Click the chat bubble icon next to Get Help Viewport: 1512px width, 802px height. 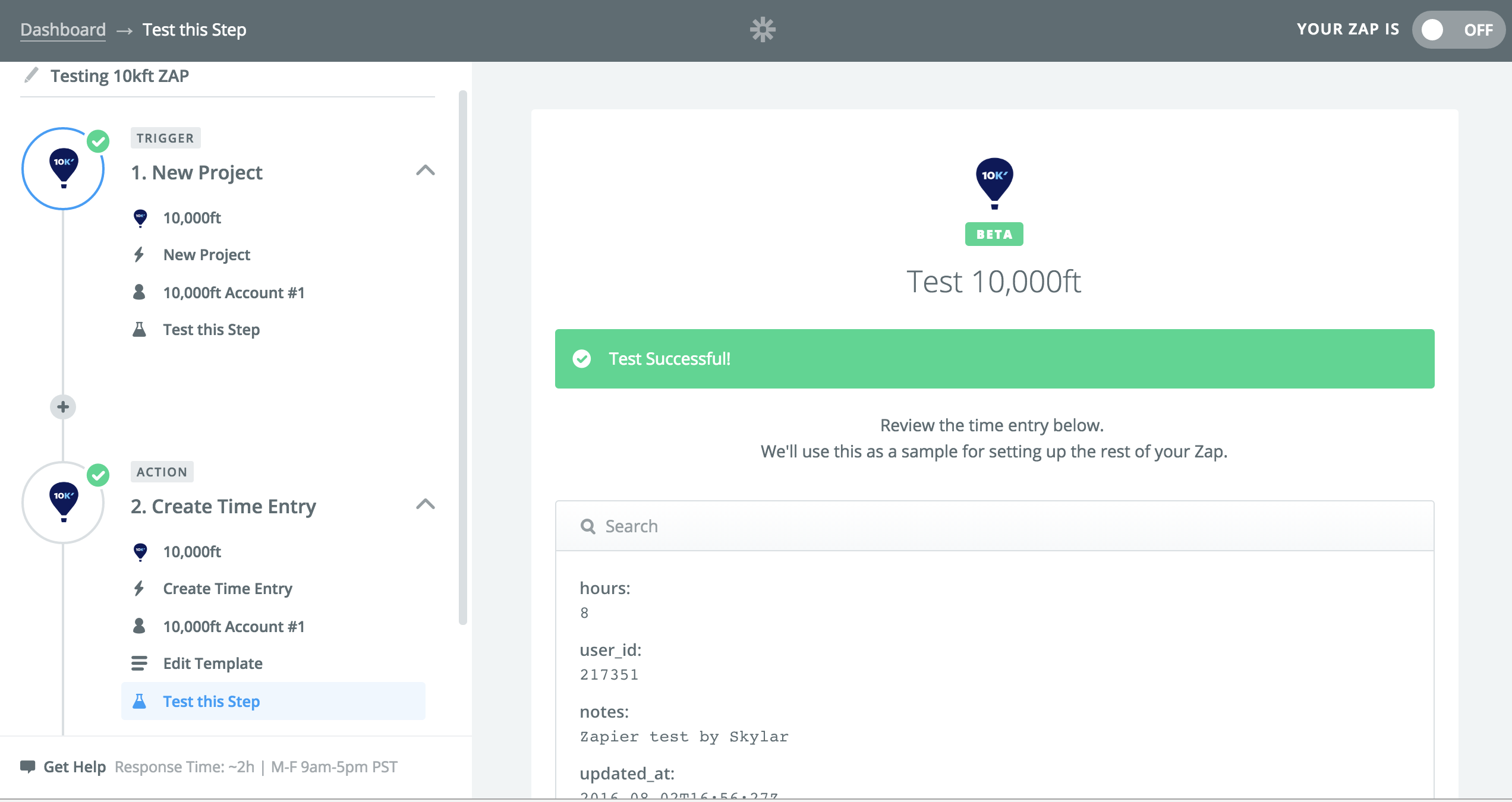pyautogui.click(x=27, y=766)
